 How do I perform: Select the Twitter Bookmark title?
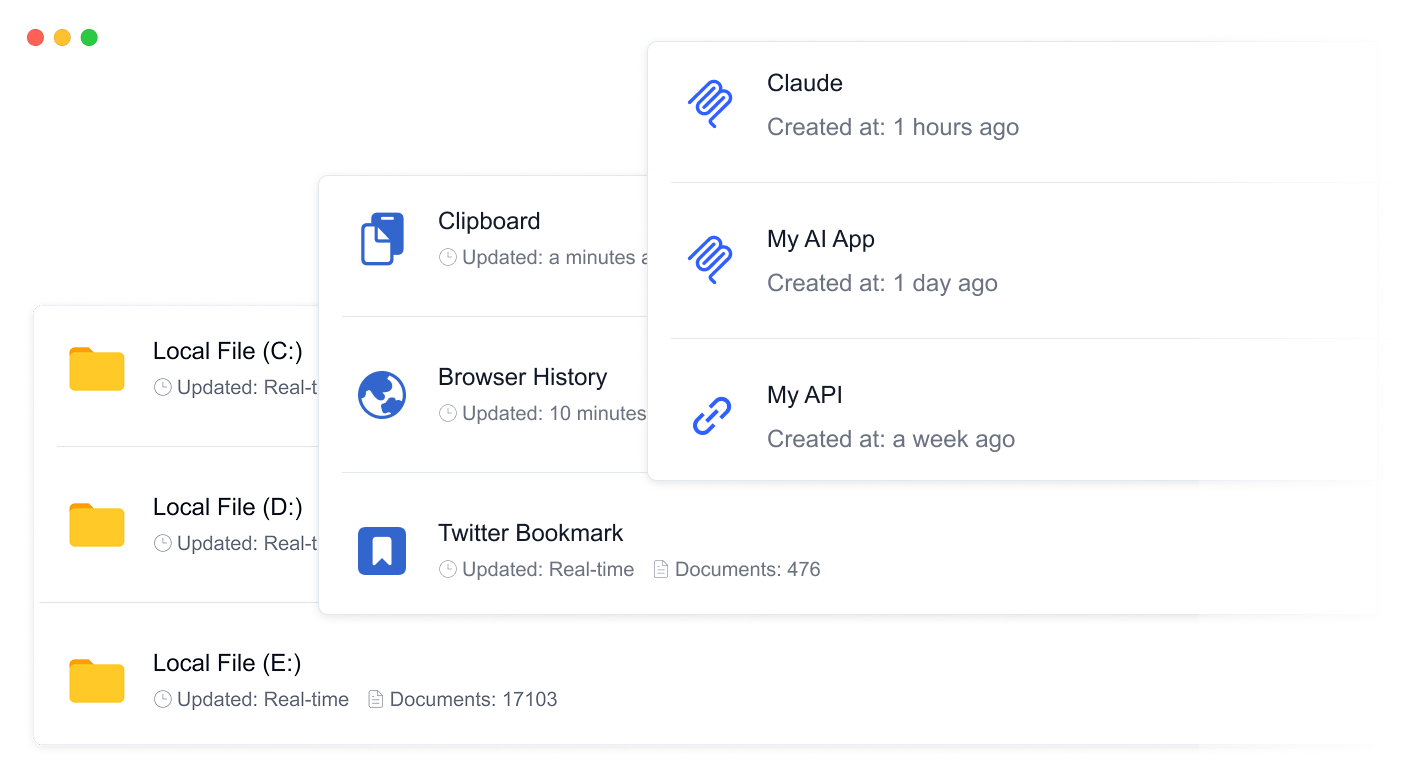(530, 533)
